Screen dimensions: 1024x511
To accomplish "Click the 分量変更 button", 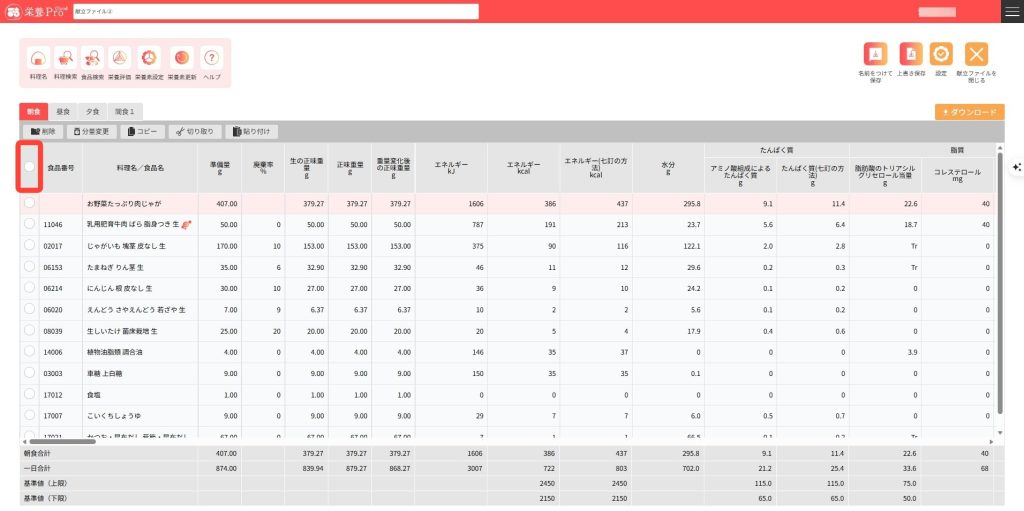I will coord(91,131).
